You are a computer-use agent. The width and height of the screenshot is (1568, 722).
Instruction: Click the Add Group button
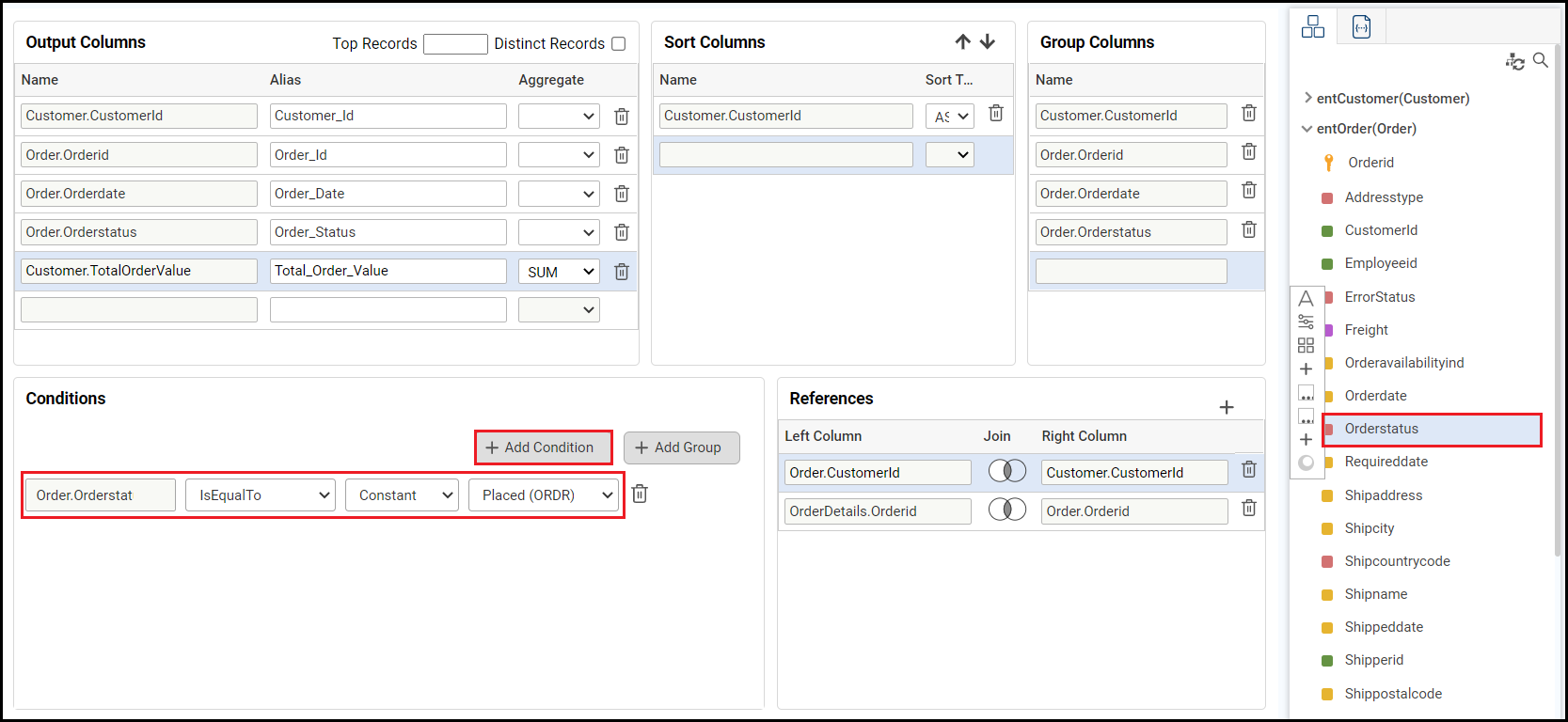point(681,447)
